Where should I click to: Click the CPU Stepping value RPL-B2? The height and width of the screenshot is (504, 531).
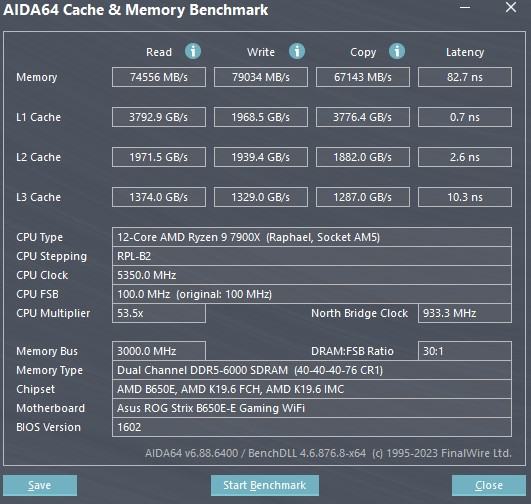click(x=312, y=256)
